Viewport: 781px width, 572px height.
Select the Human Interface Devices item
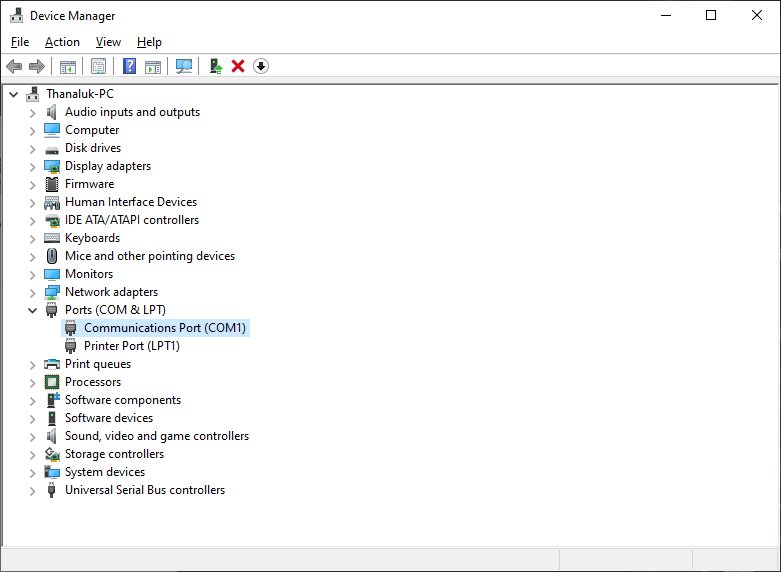[x=130, y=202]
